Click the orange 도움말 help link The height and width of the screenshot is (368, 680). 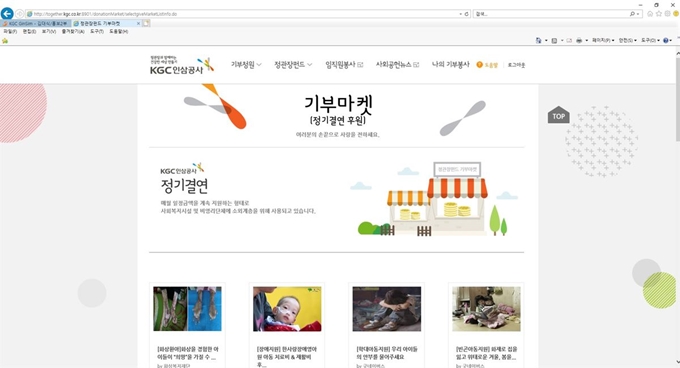487,65
